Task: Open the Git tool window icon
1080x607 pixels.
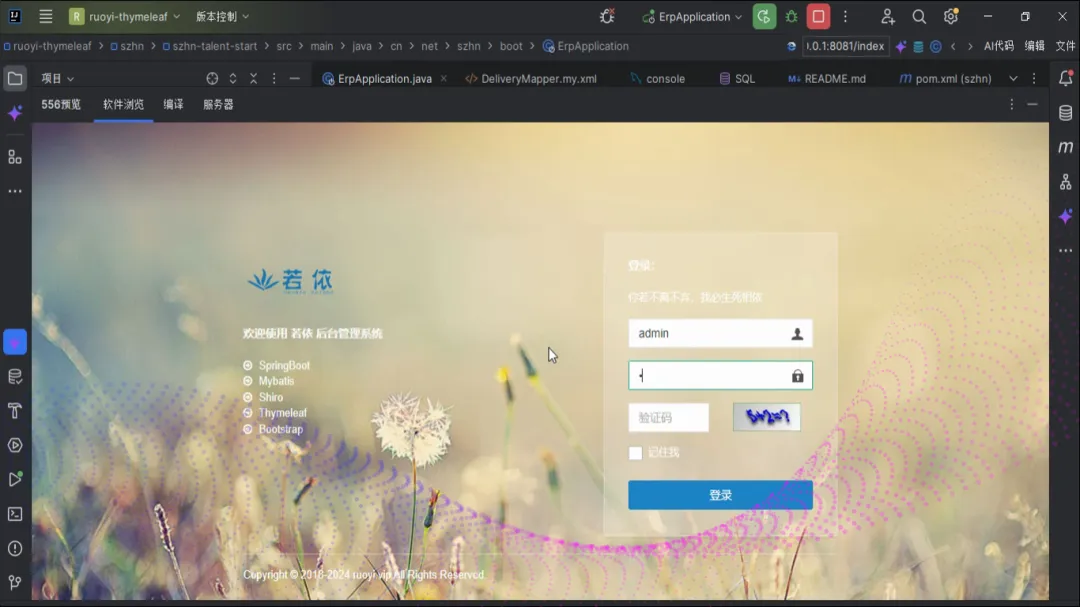Action: click(14, 583)
